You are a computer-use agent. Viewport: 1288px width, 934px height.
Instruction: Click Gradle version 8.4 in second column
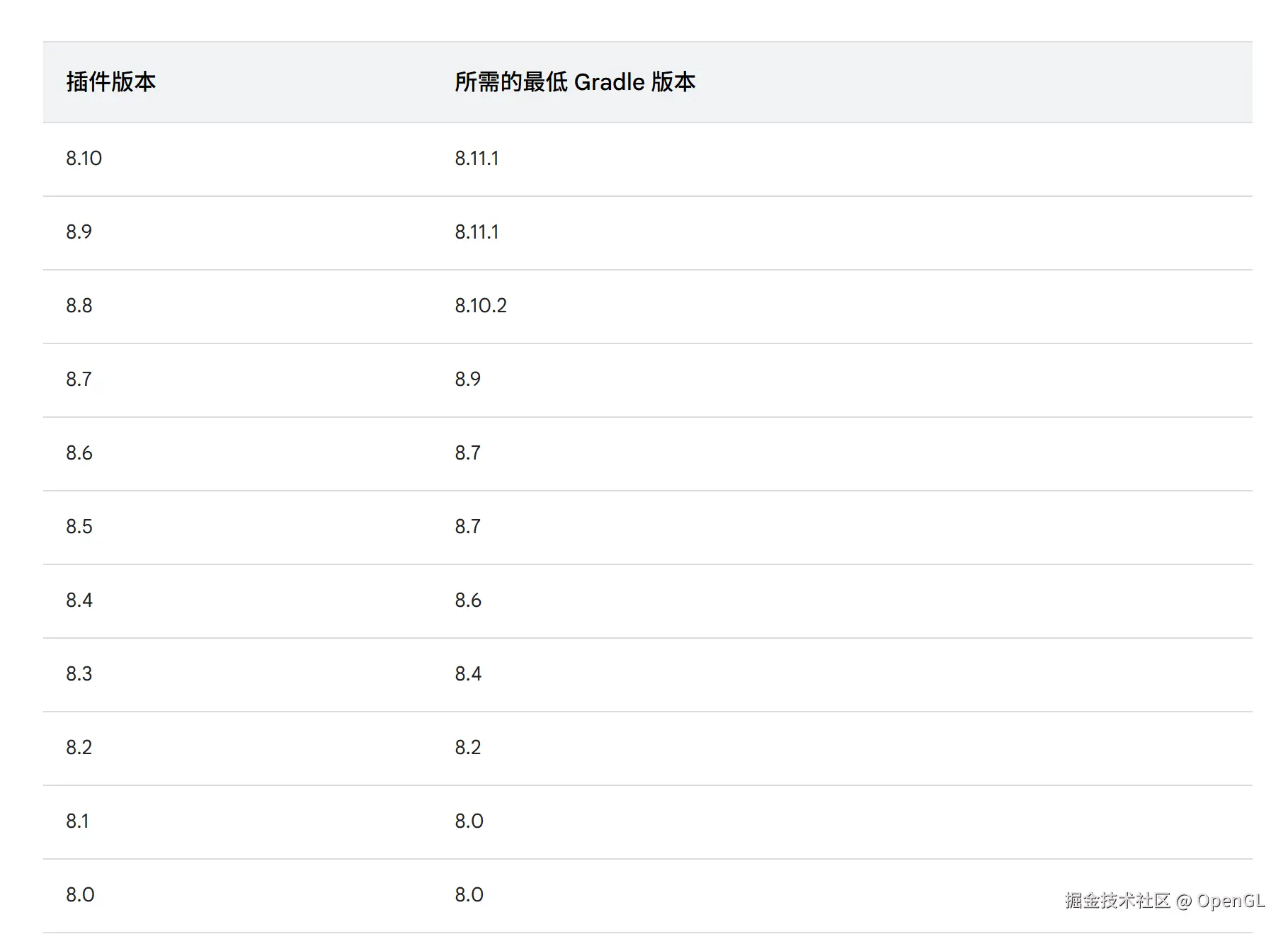point(468,674)
